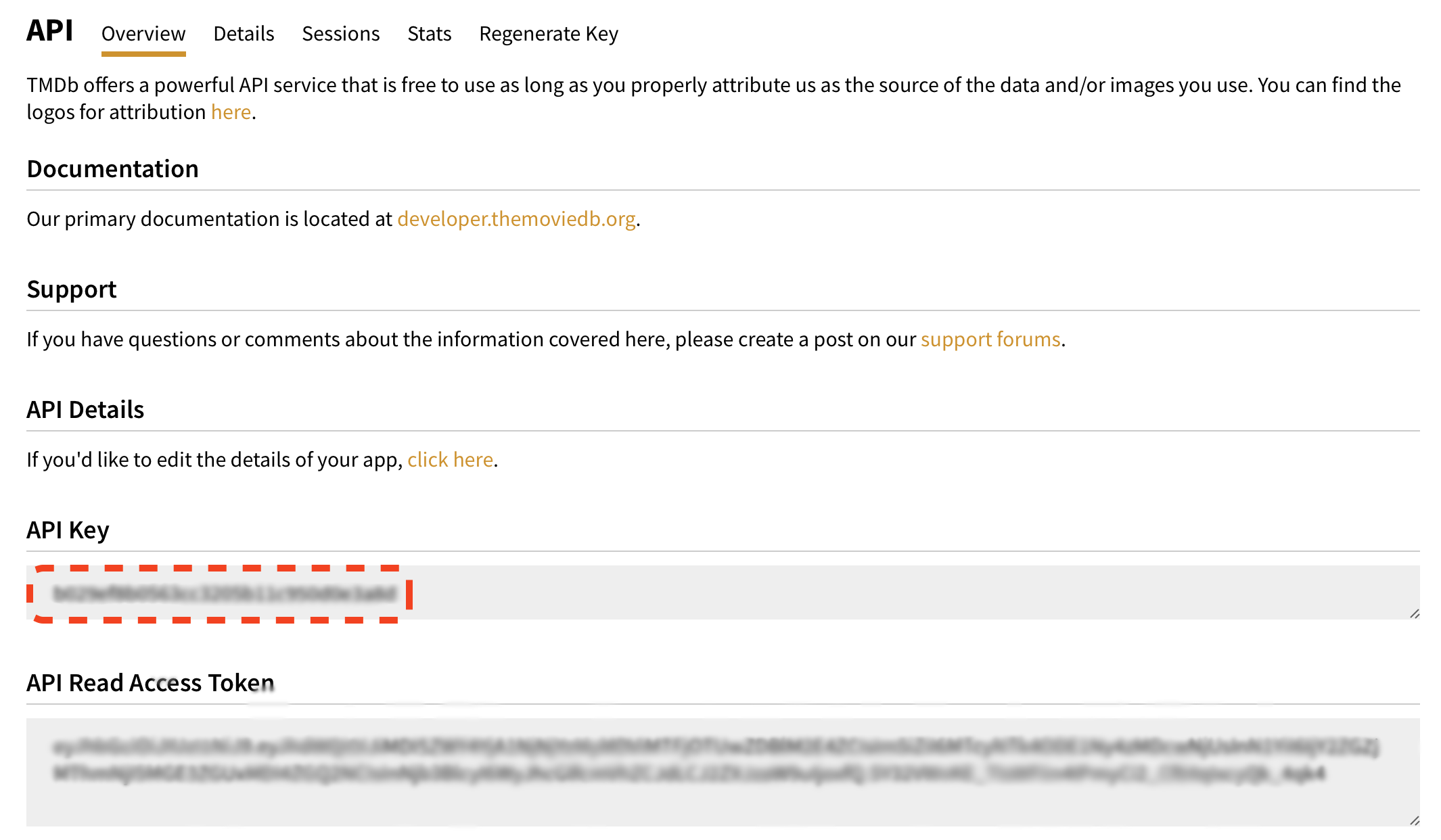Image resolution: width=1441 pixels, height=840 pixels.
Task: Click 'click here' to edit app details
Action: (x=450, y=459)
